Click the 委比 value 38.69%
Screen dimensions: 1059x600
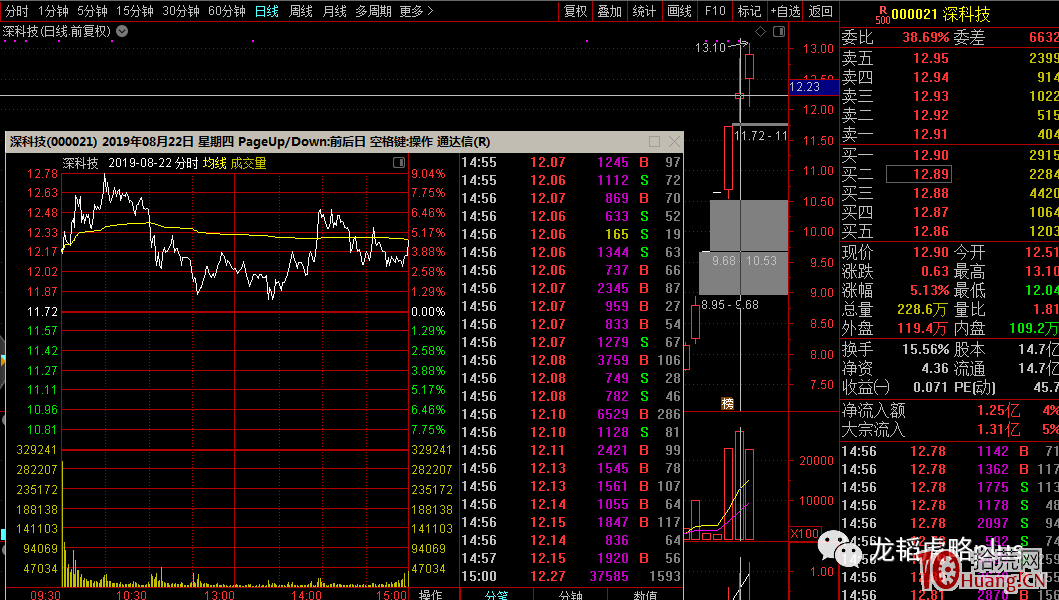[x=925, y=38]
